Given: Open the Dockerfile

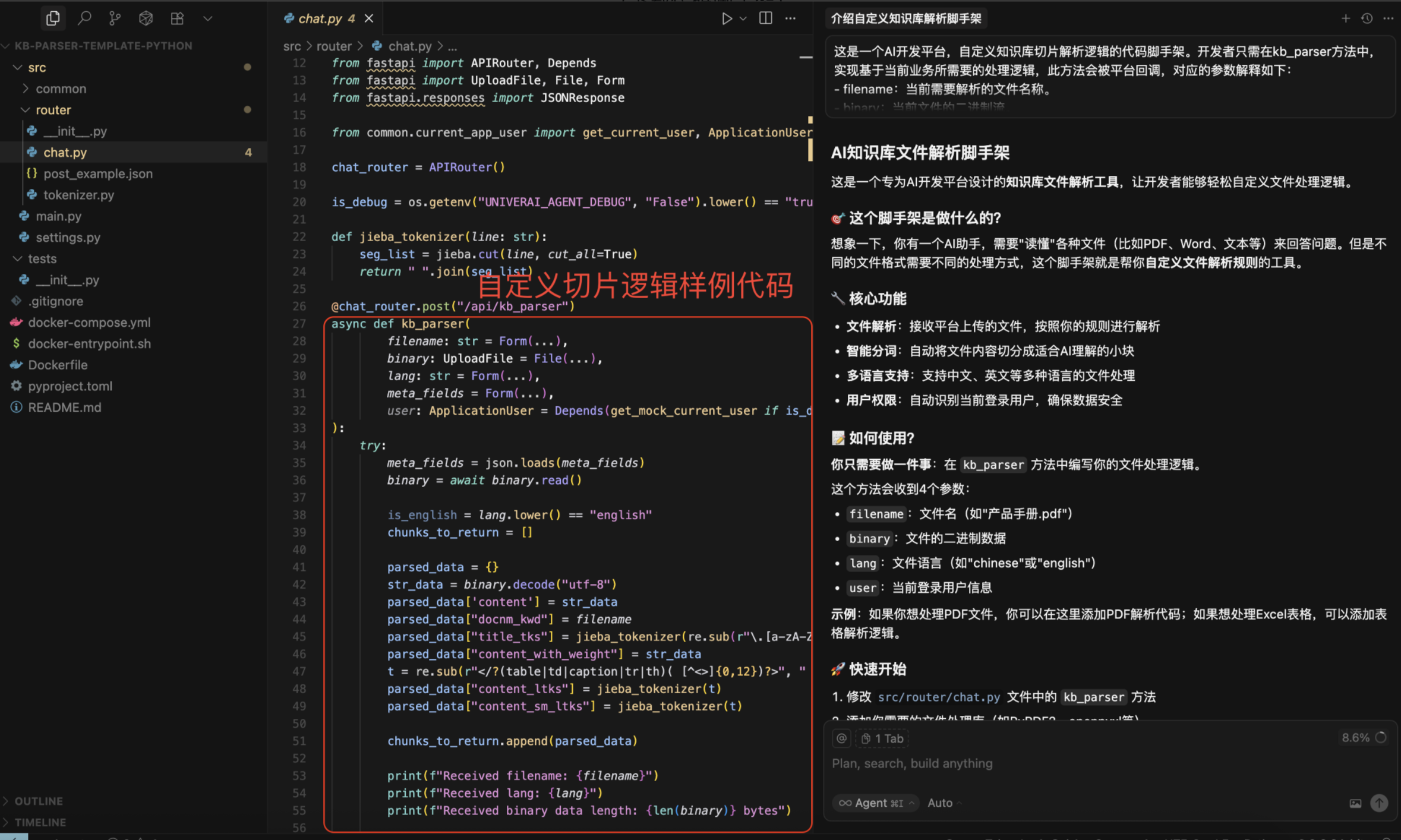Looking at the screenshot, I should (58, 365).
